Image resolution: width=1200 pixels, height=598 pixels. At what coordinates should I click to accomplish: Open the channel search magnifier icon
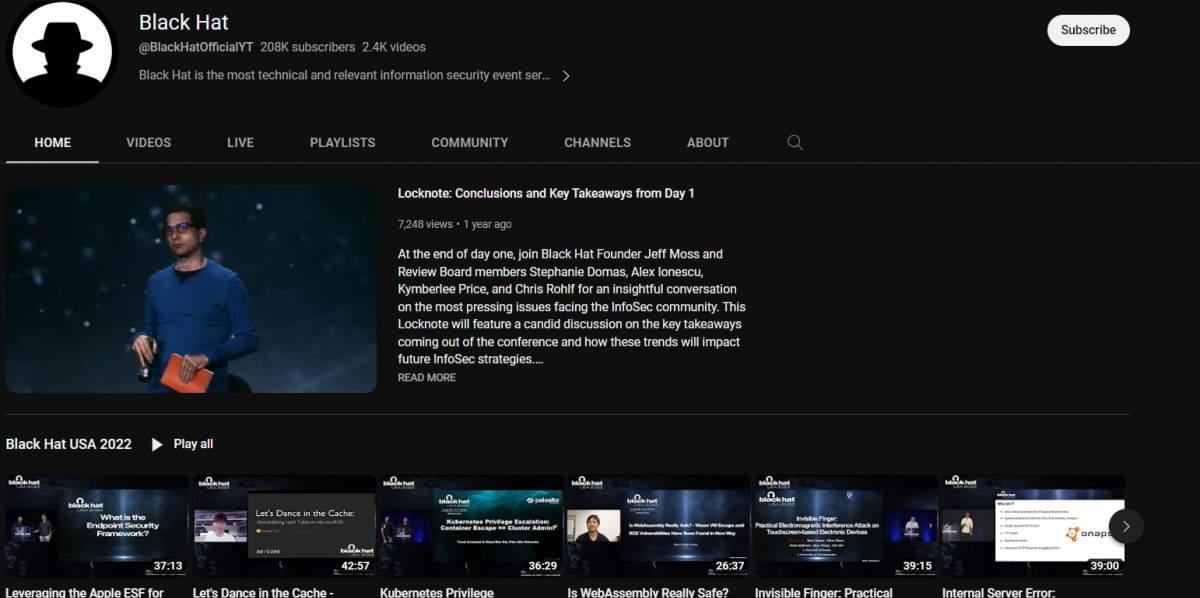(795, 143)
